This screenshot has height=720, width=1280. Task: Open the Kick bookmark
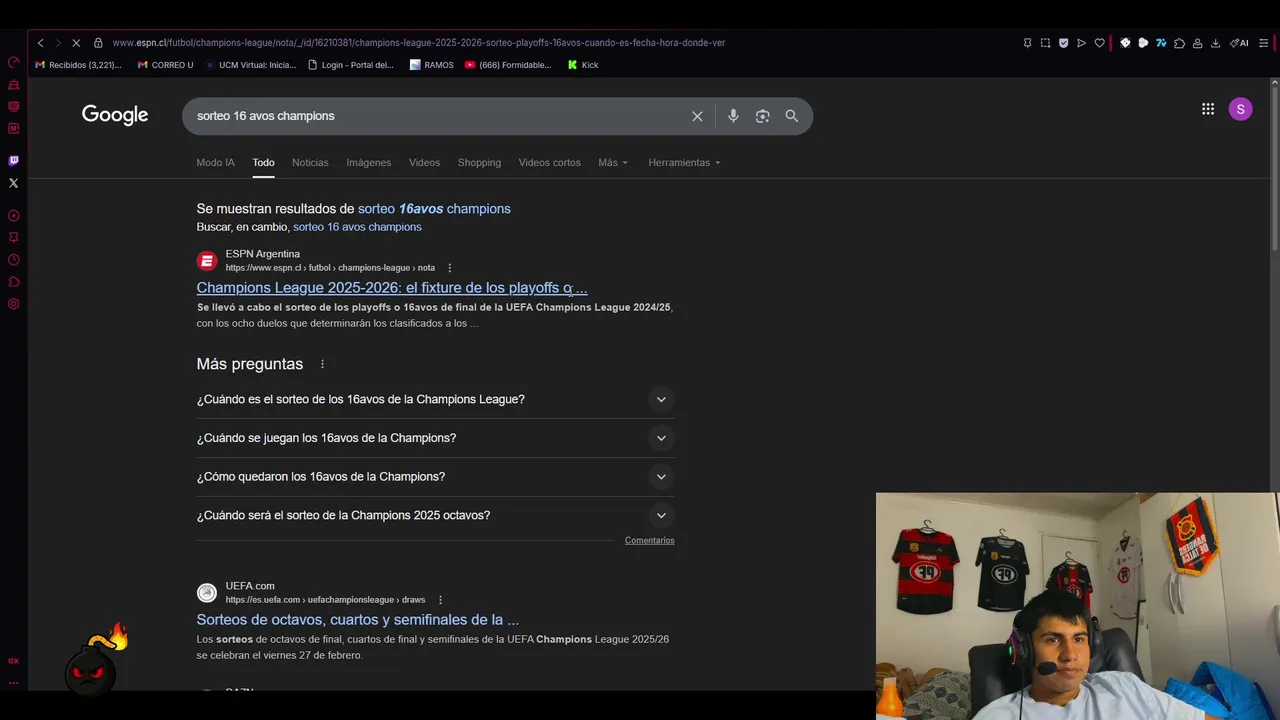(583, 65)
